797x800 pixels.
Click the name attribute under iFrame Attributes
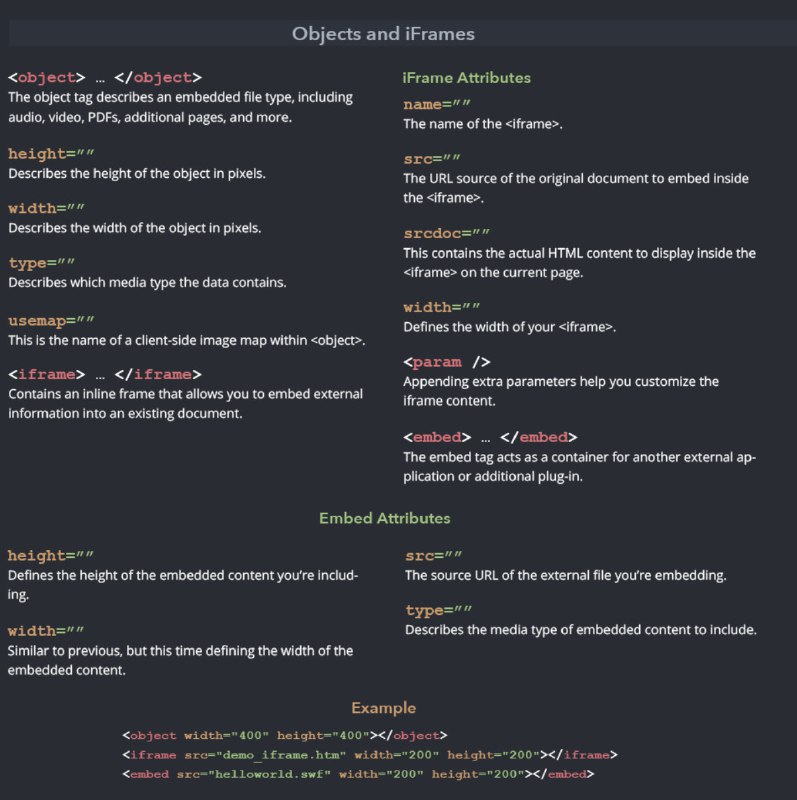click(437, 104)
